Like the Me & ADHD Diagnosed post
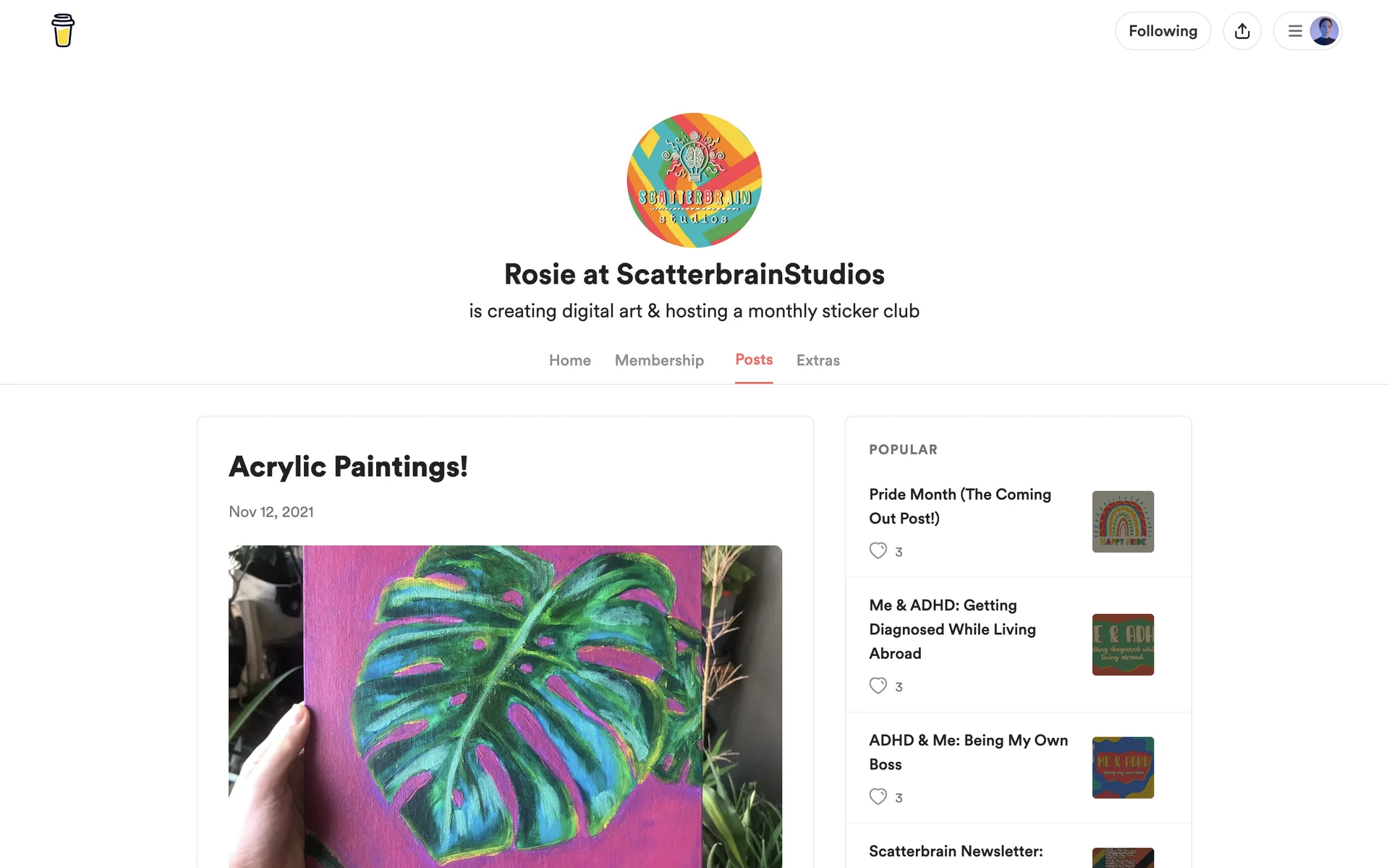The image size is (1389, 868). point(878,686)
